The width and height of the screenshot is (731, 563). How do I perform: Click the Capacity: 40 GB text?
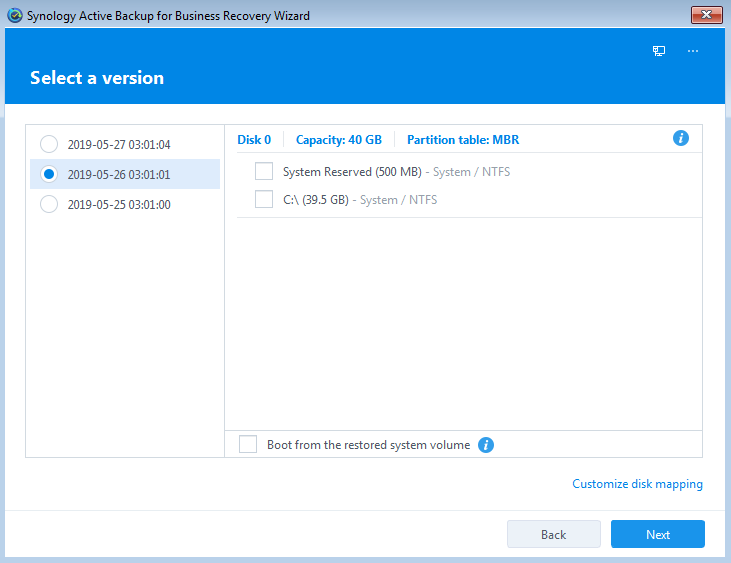click(339, 140)
